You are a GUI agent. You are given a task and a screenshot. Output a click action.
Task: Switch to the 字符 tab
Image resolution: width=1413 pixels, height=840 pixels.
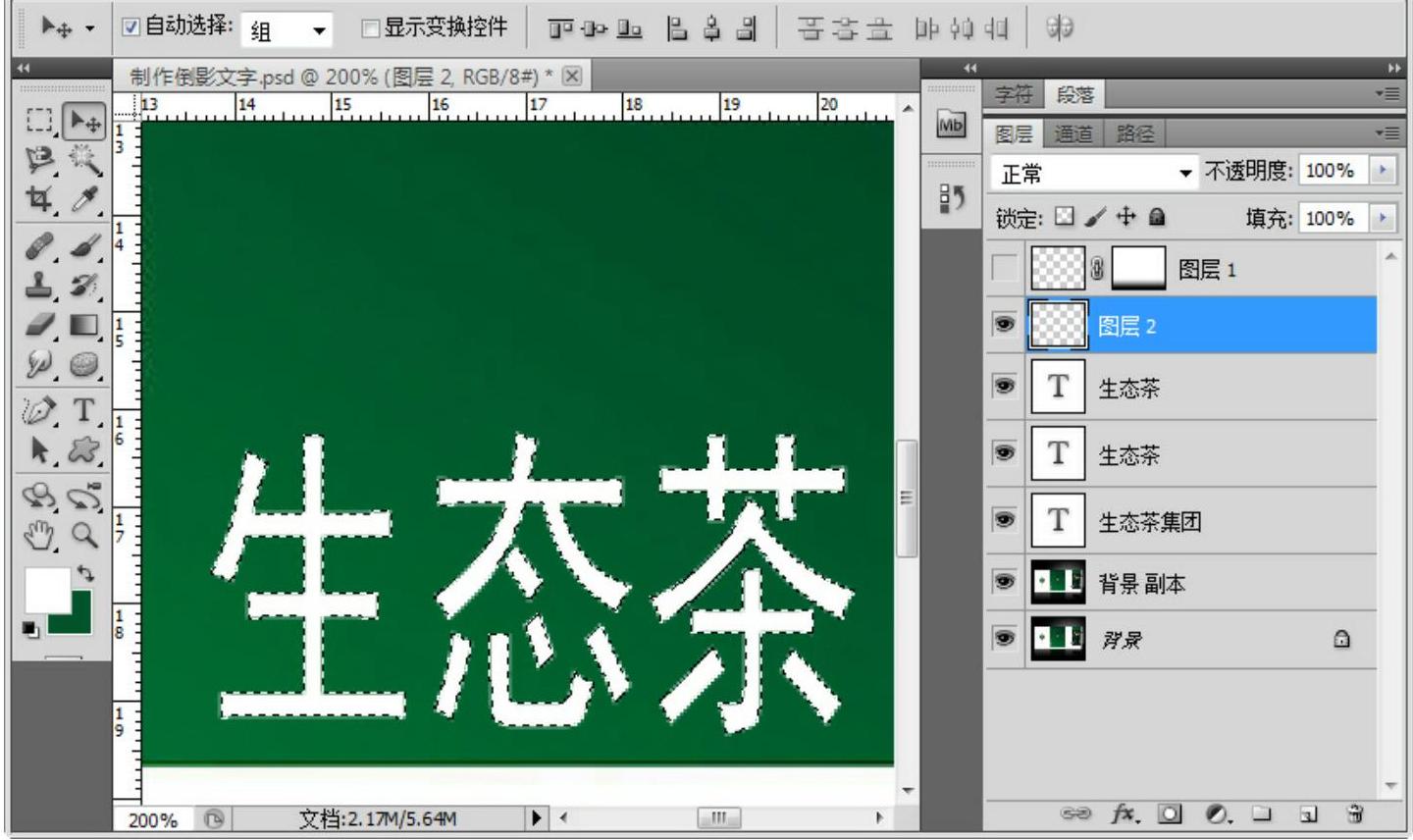click(1014, 94)
